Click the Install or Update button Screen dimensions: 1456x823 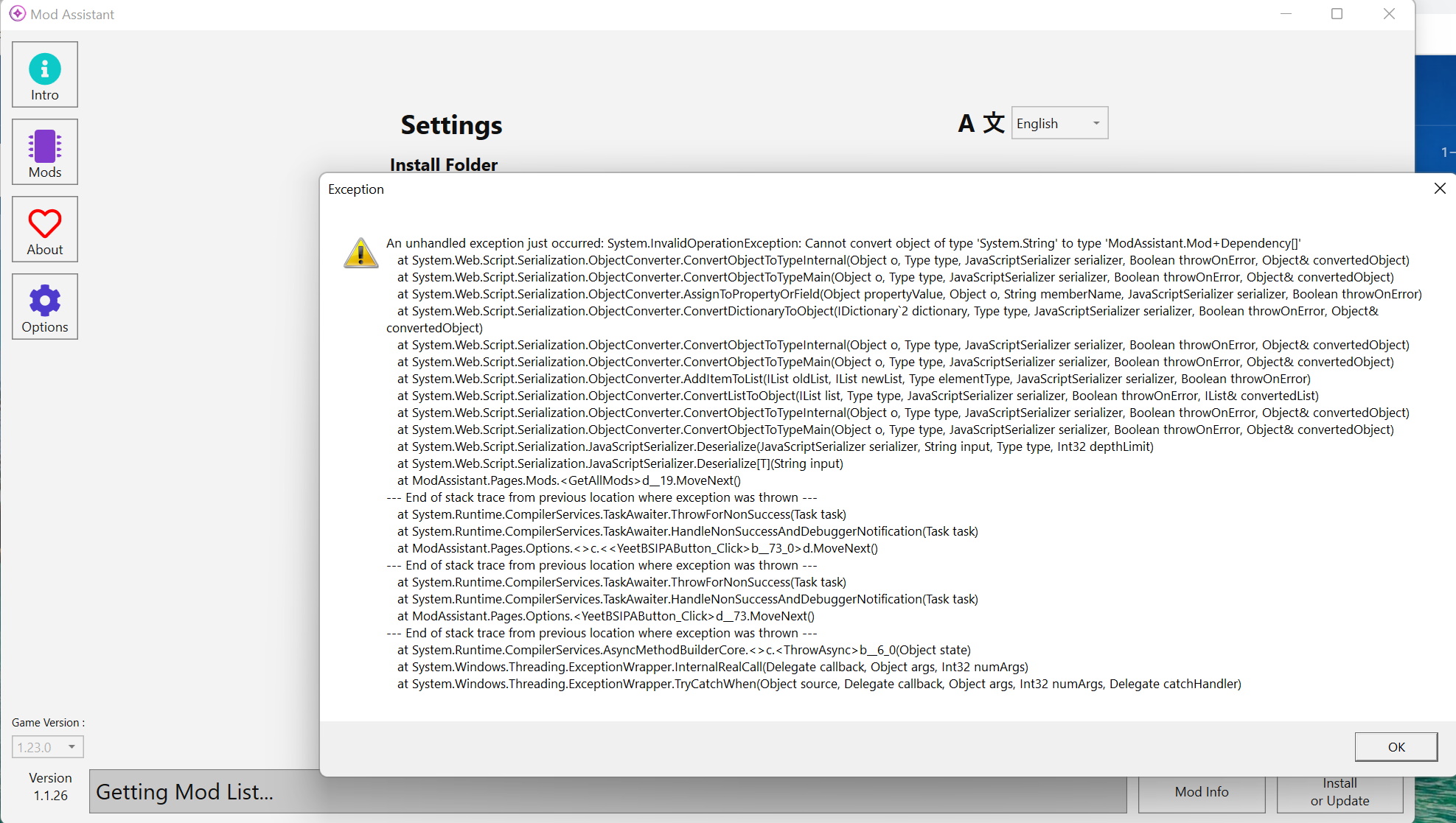(1340, 792)
